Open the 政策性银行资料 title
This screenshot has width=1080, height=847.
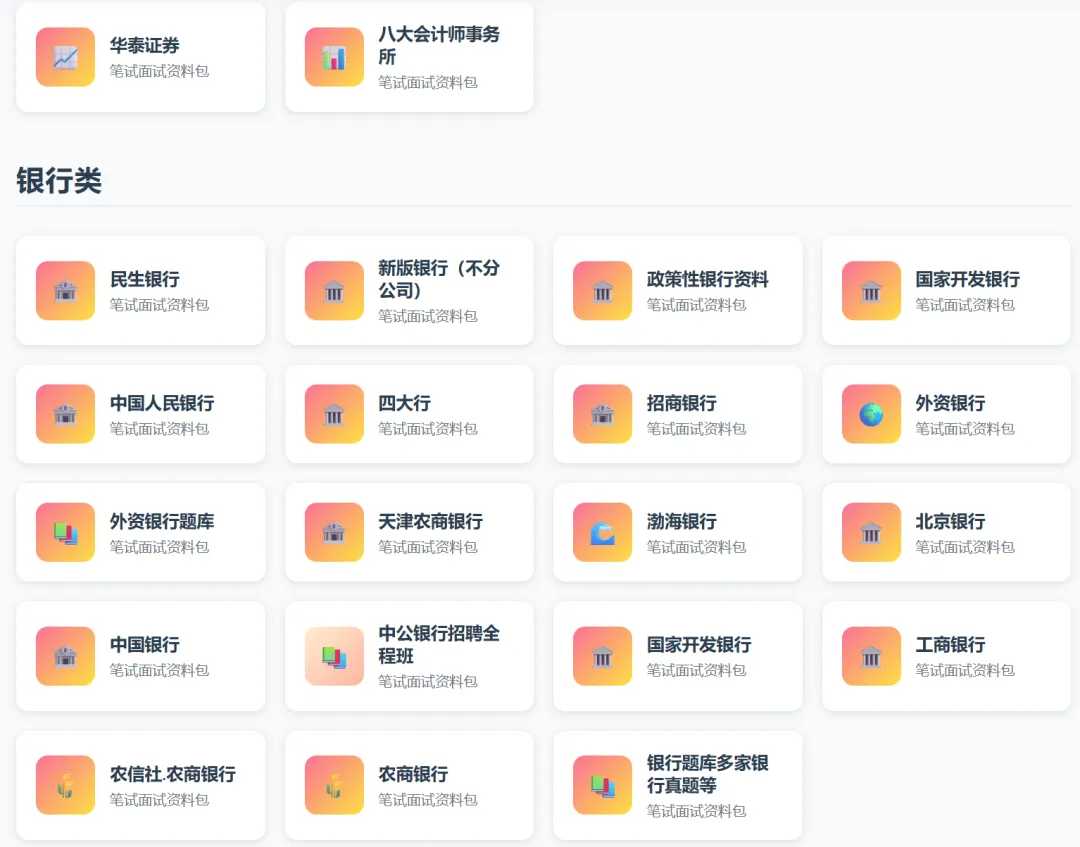(x=707, y=279)
